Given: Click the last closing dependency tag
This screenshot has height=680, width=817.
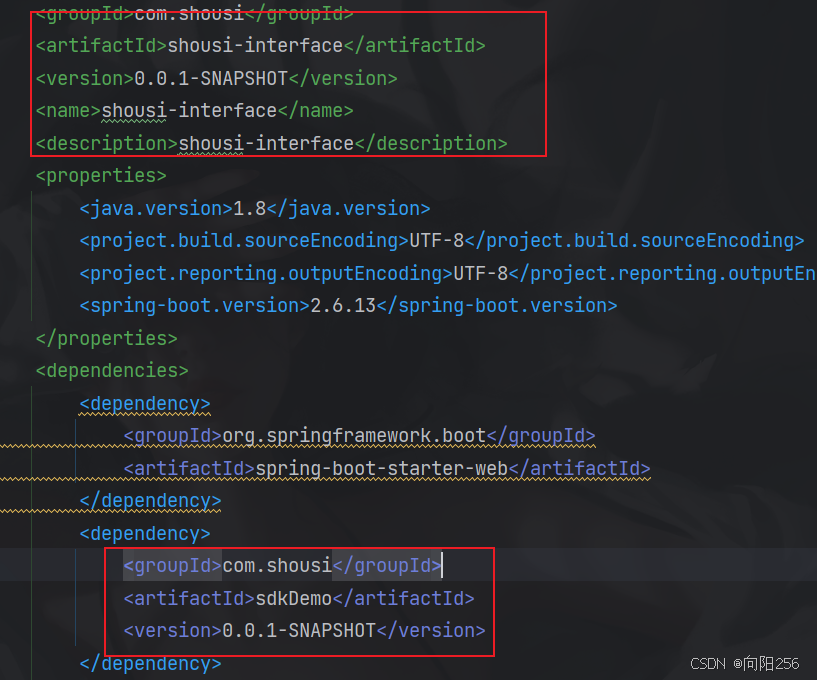Looking at the screenshot, I should 151,663.
